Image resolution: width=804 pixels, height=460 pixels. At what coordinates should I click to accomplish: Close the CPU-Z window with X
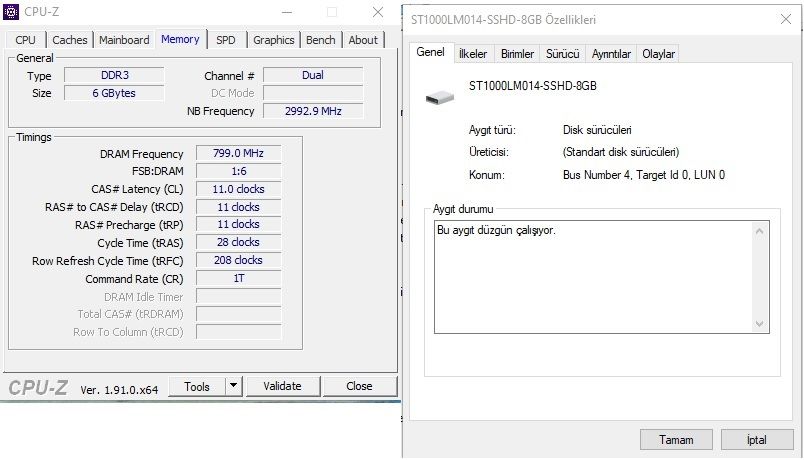[378, 12]
